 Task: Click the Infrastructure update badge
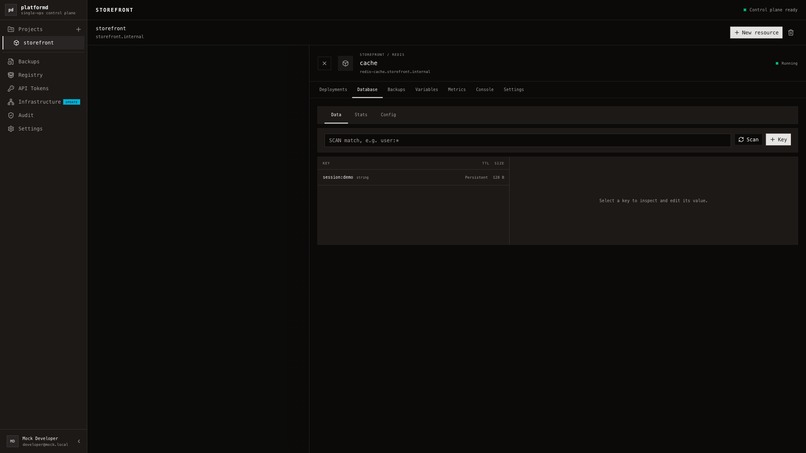pos(71,102)
